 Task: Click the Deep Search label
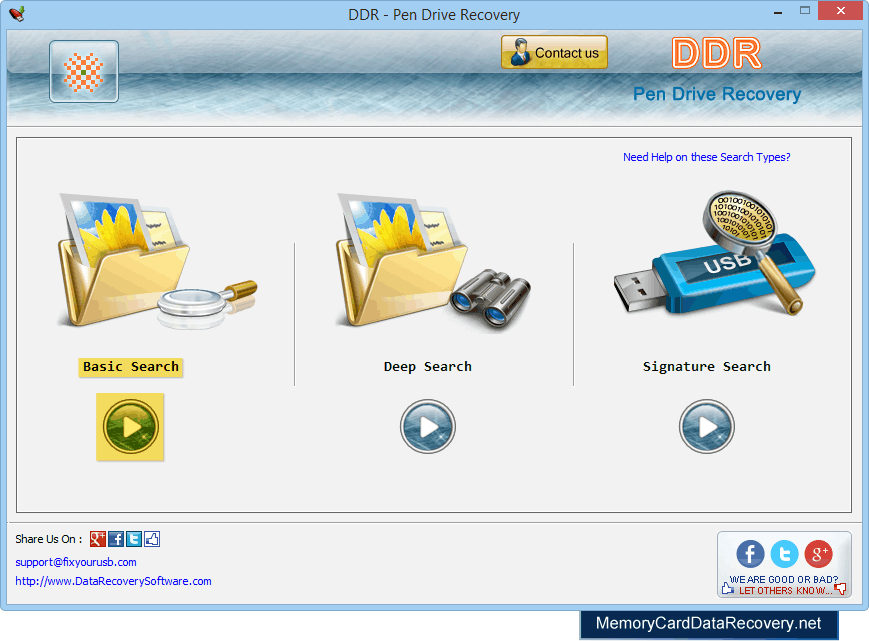428,367
